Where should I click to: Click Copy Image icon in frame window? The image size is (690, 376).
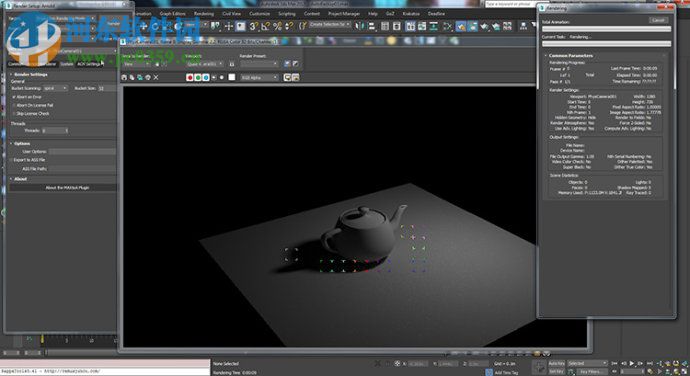tap(132, 77)
